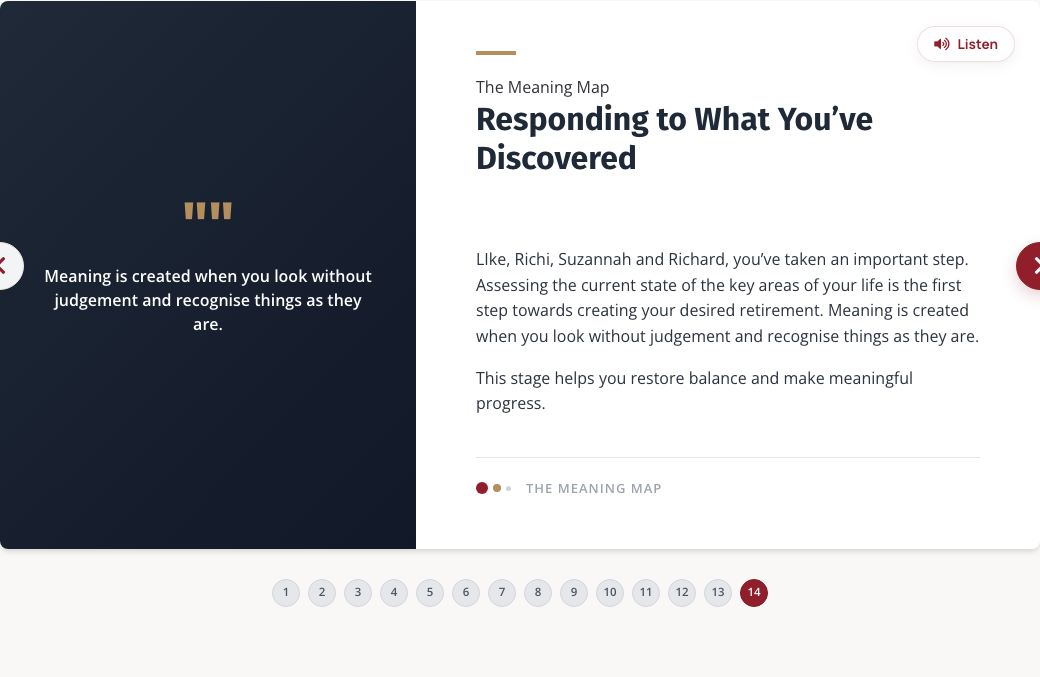Jump to page 1
The width and height of the screenshot is (1040, 677).
[286, 592]
